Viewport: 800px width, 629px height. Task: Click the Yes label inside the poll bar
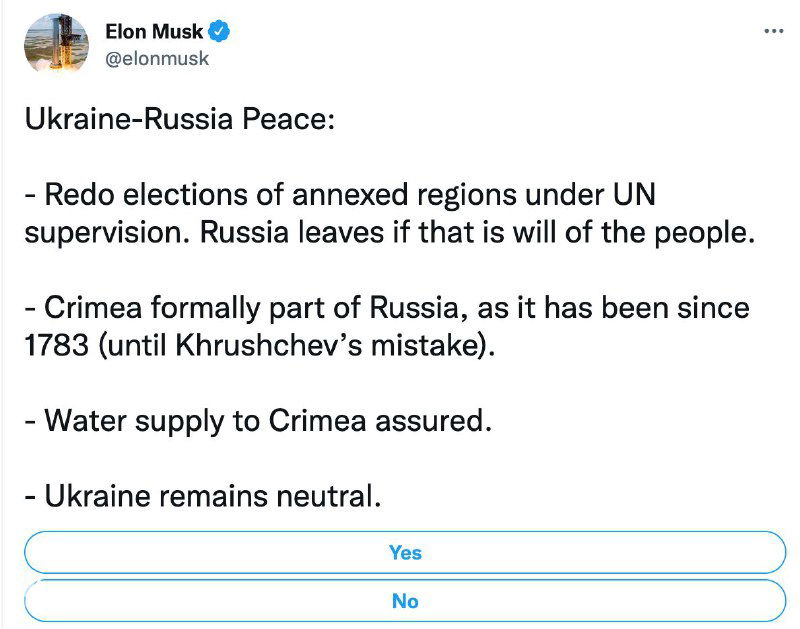405,552
